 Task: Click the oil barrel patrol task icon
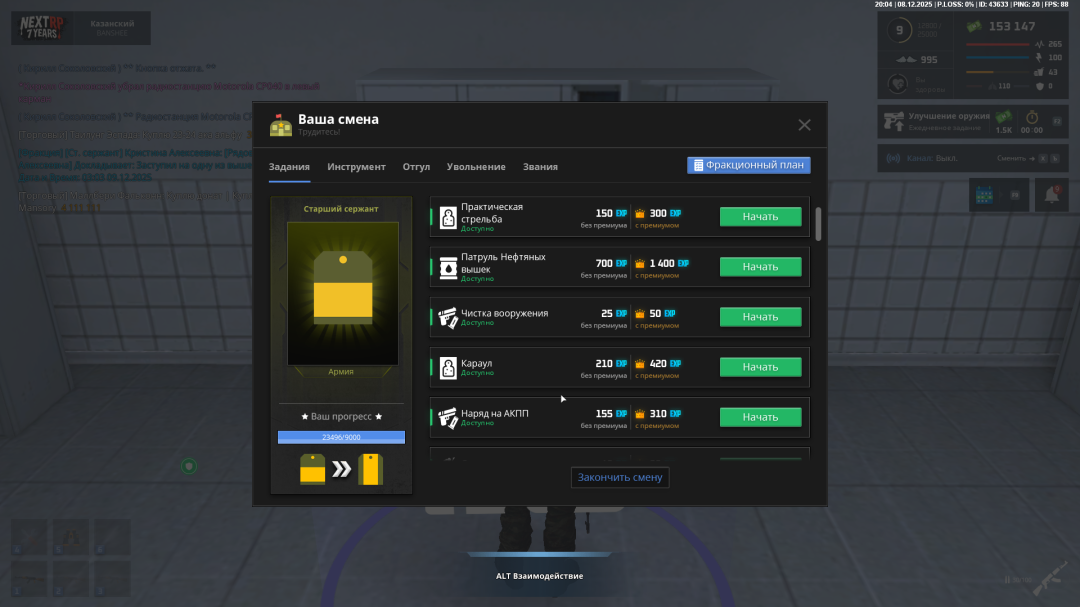coord(448,267)
